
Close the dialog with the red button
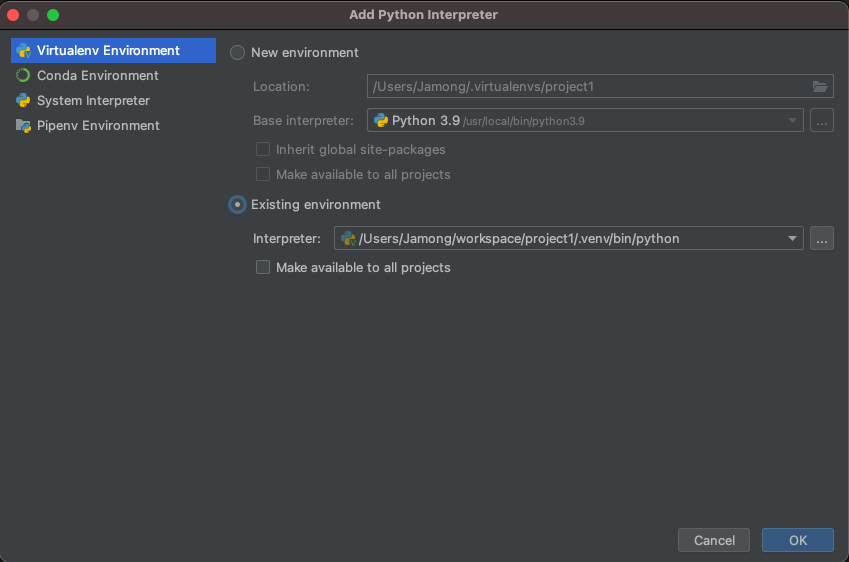[x=13, y=15]
